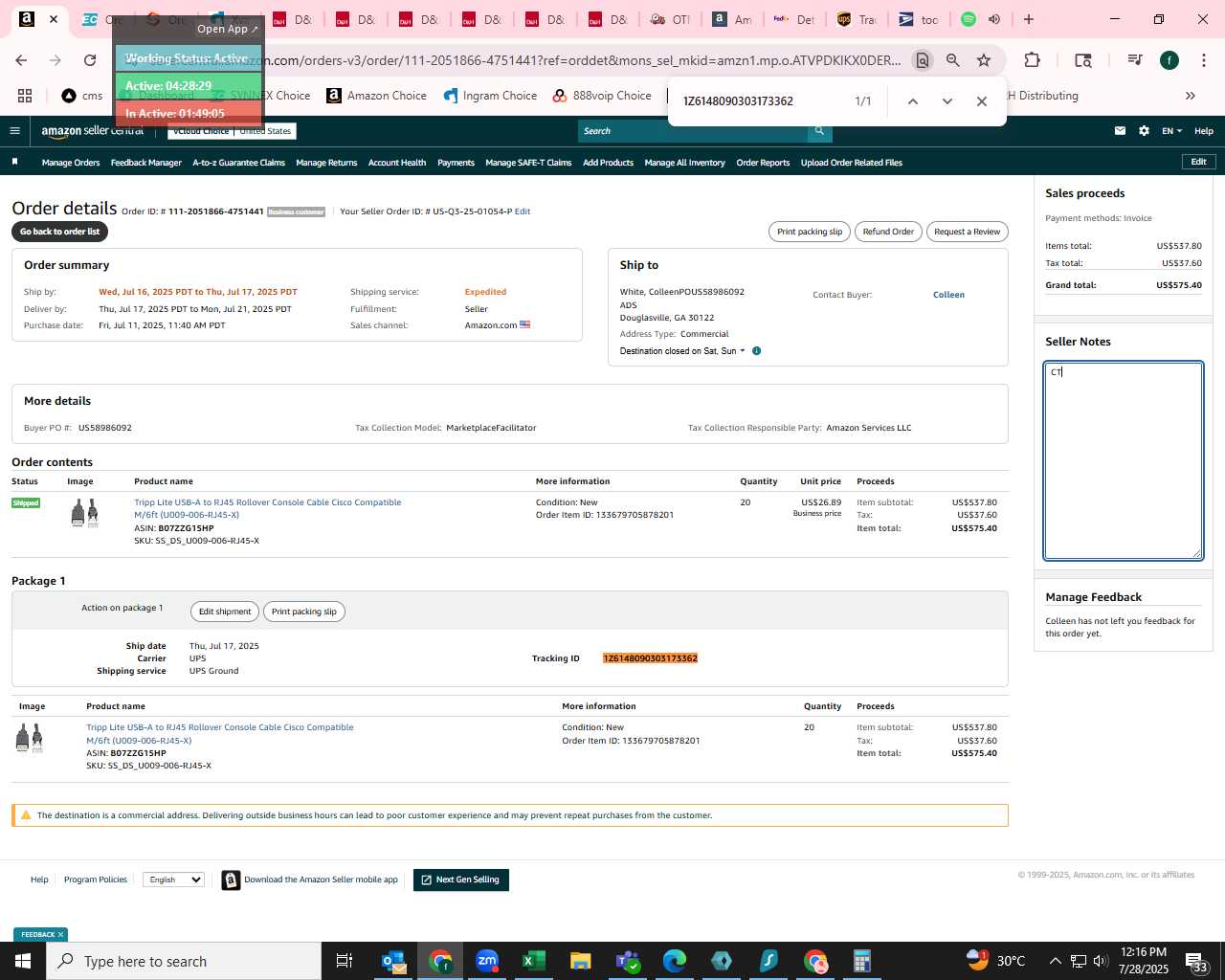Open Manage SAFE-T Claims menu item
The width and height of the screenshot is (1225, 980).
click(528, 163)
